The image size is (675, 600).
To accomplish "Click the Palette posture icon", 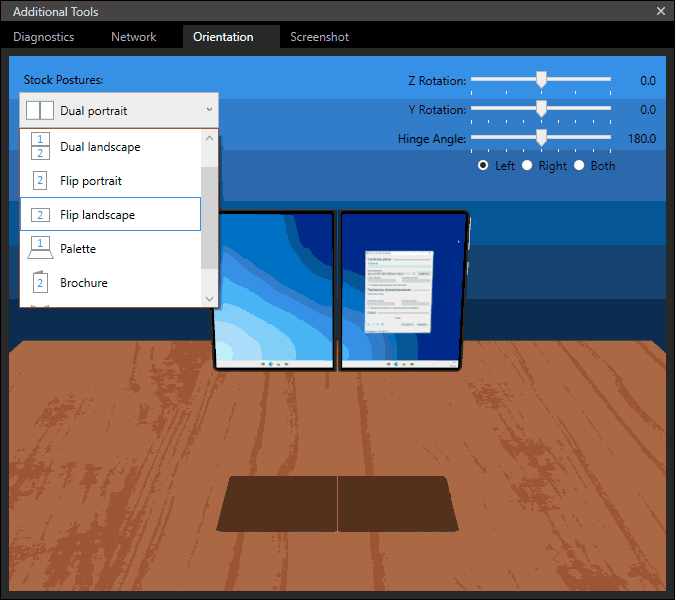I will 40,248.
